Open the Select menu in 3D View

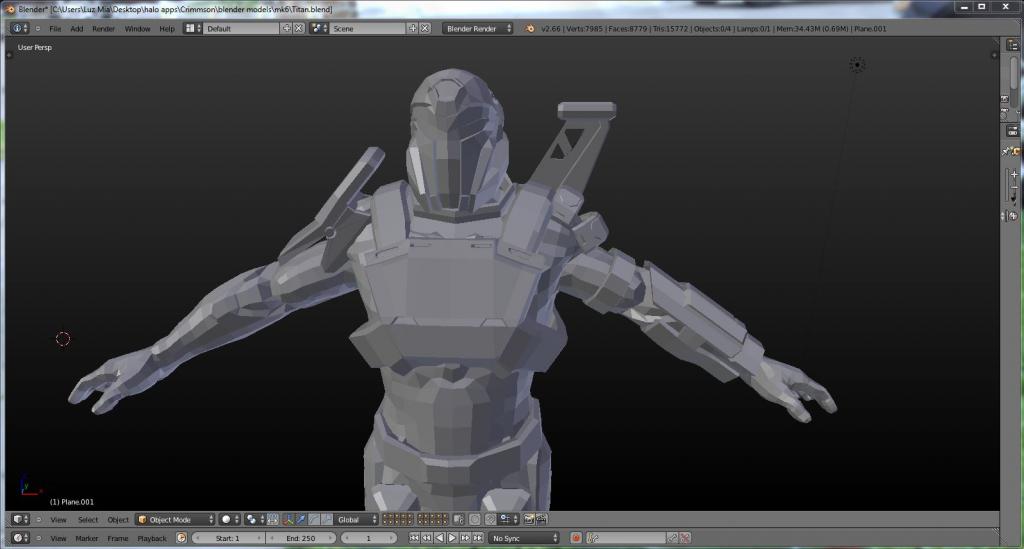pos(88,520)
